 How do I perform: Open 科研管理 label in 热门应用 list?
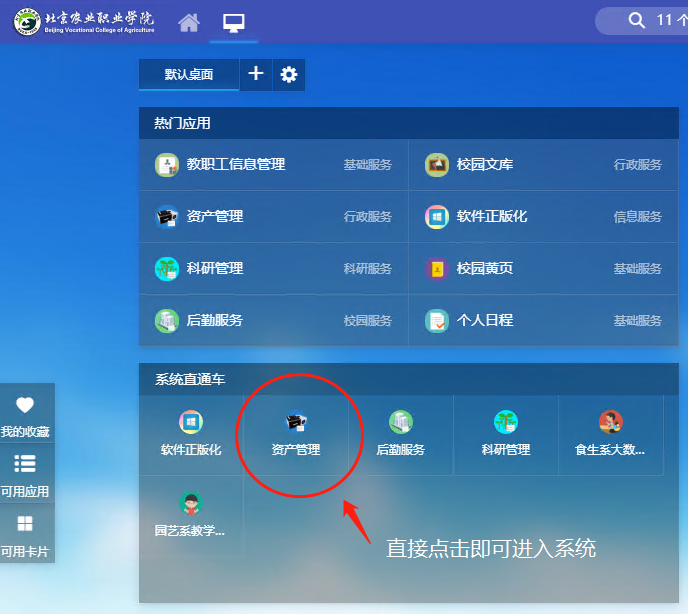point(215,269)
